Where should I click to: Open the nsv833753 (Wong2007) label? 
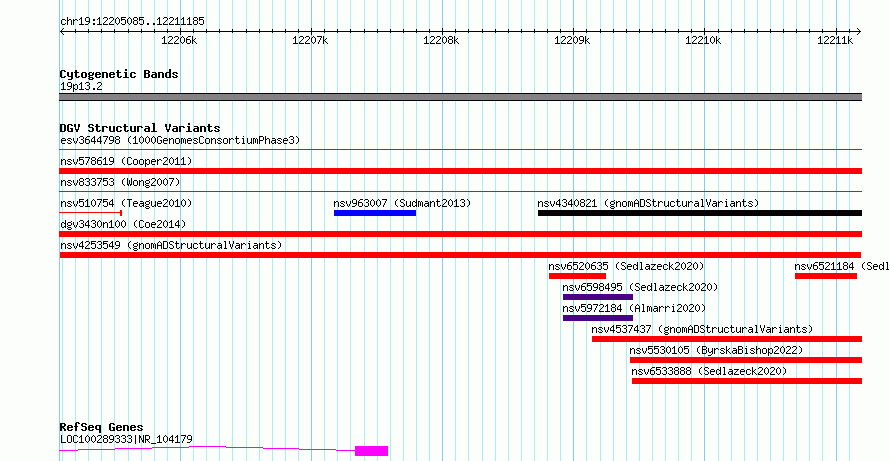pyautogui.click(x=120, y=182)
